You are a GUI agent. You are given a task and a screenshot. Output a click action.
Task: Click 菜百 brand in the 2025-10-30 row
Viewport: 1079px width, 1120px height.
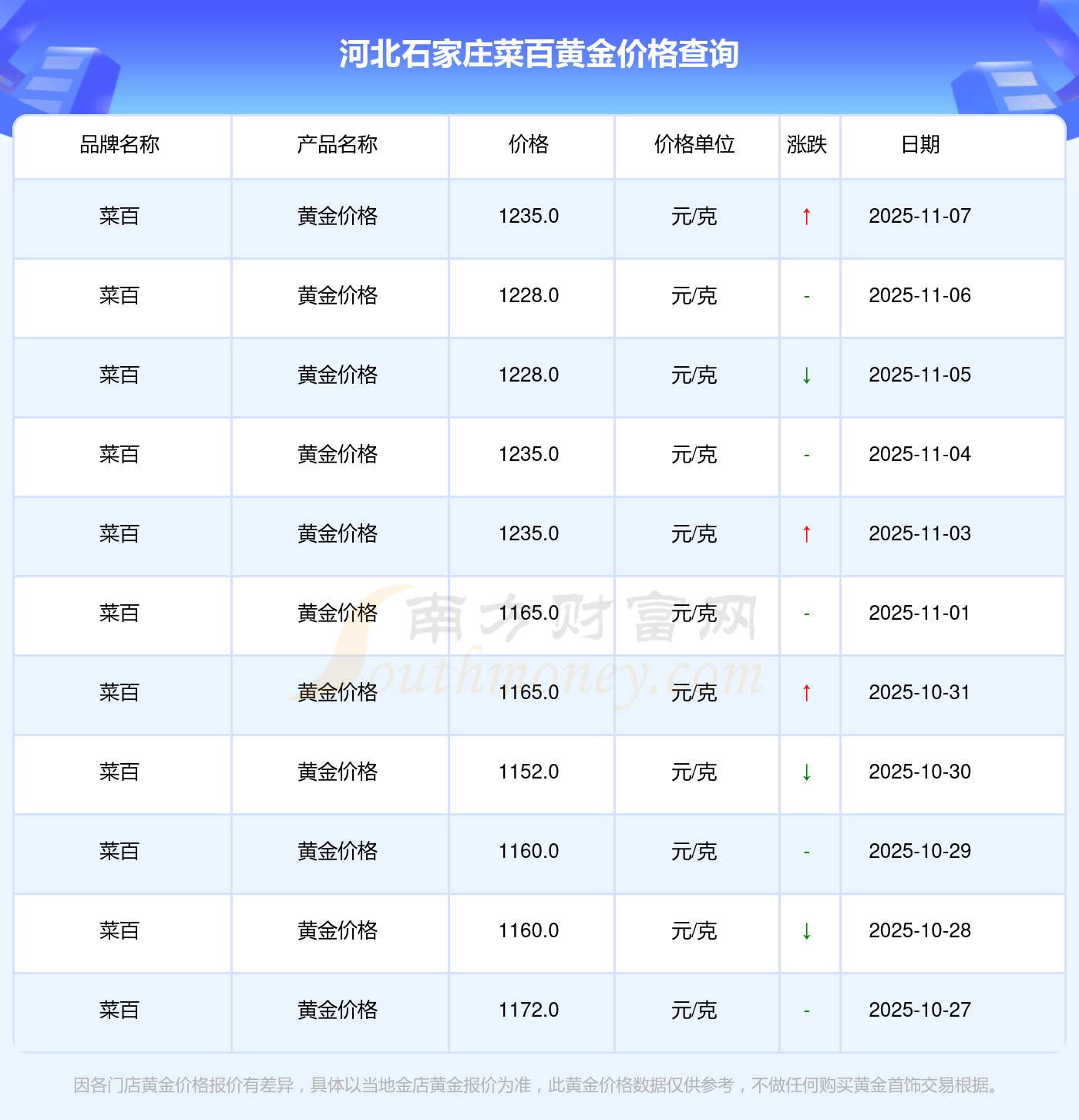coord(119,772)
